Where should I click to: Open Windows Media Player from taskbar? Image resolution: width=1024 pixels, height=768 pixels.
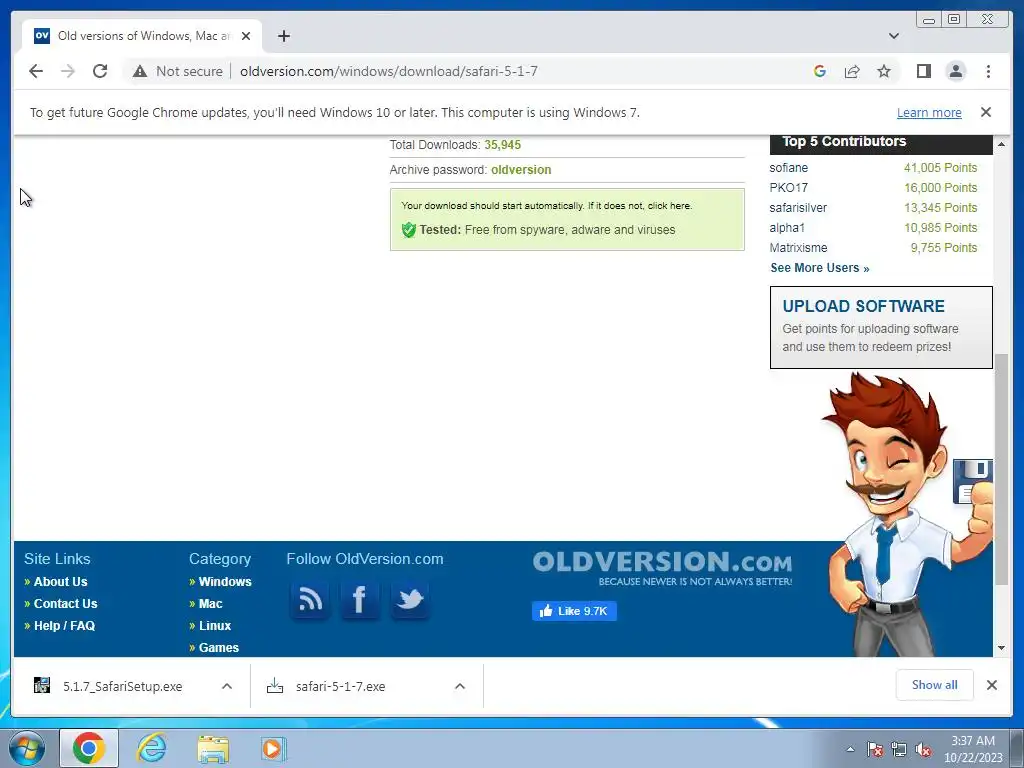point(273,748)
